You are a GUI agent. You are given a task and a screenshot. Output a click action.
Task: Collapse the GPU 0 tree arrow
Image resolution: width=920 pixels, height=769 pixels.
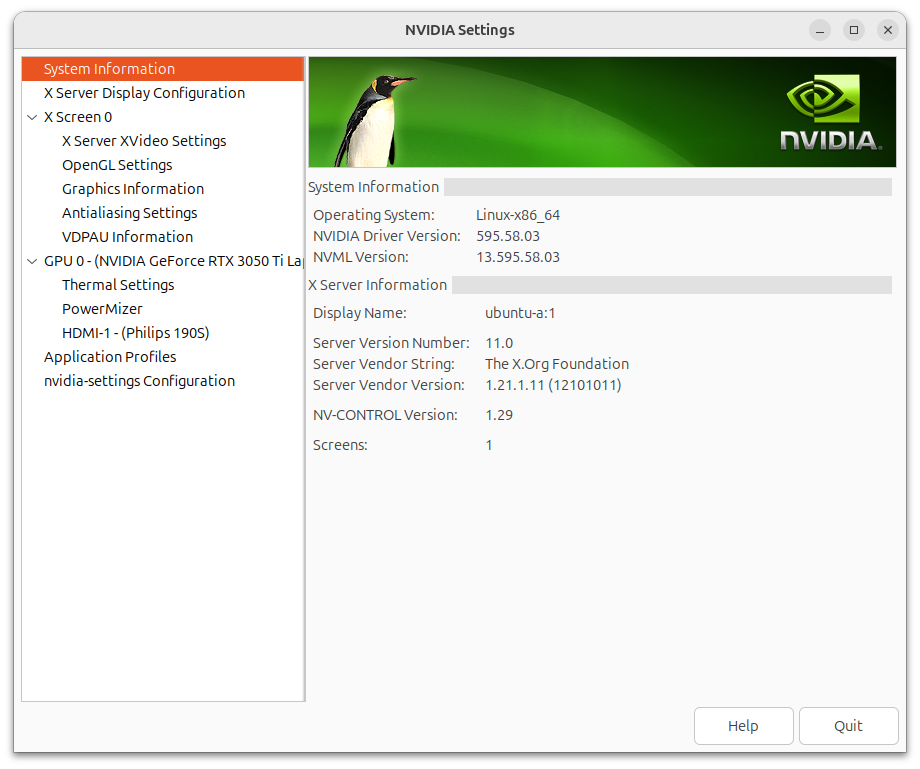[x=33, y=261]
